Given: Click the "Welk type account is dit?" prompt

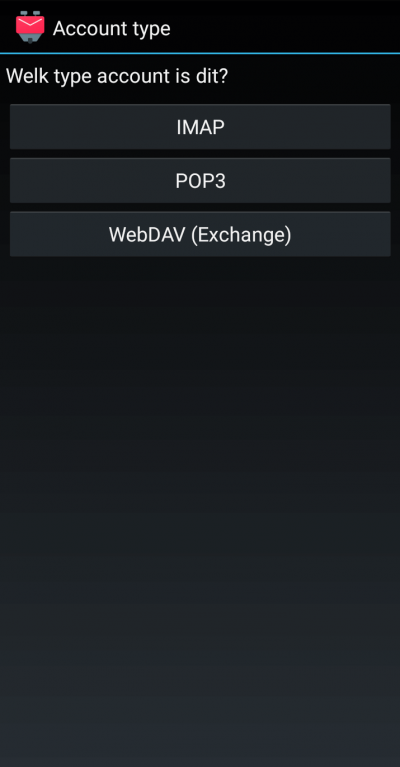Looking at the screenshot, I should 117,76.
